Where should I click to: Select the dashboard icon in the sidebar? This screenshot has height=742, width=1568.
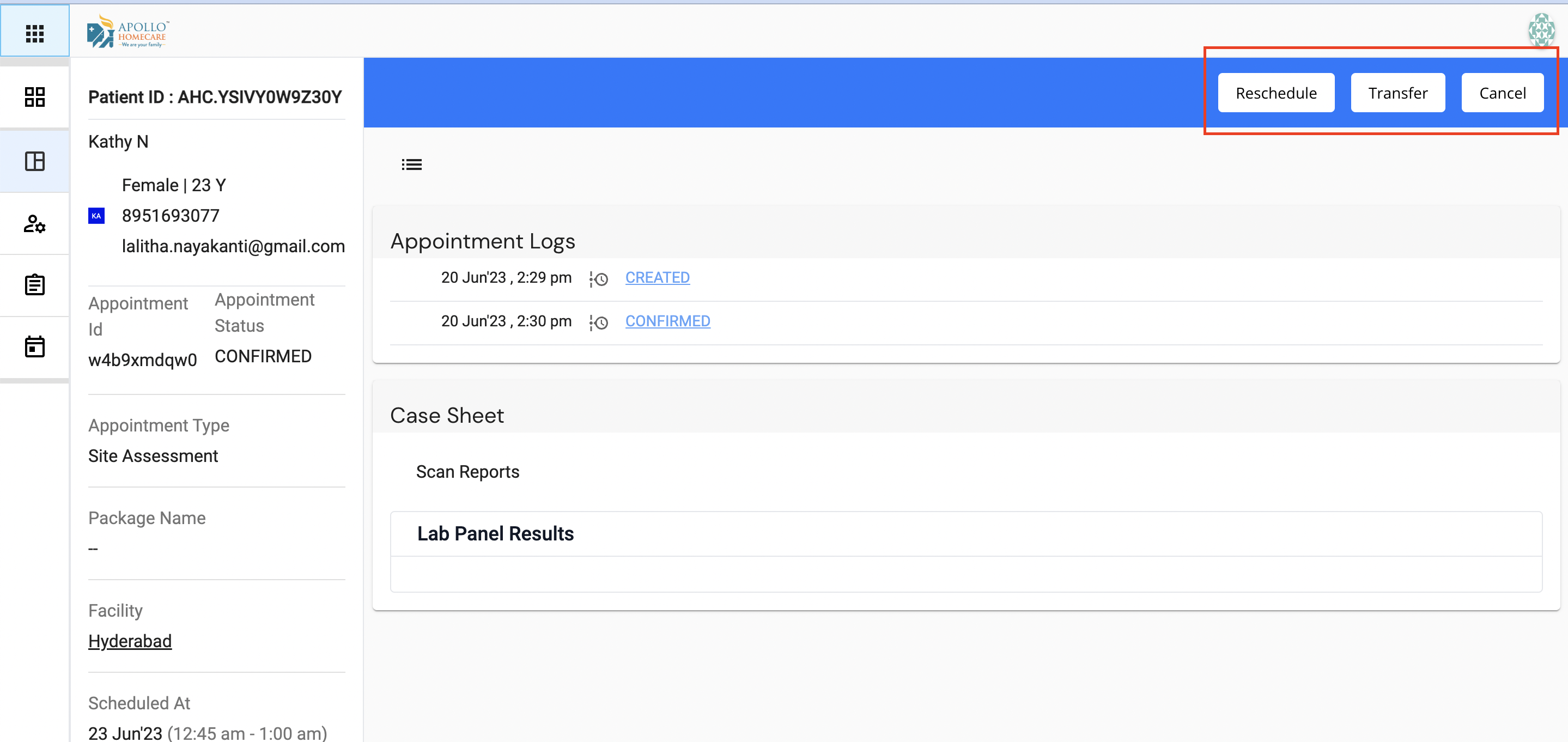tap(35, 97)
